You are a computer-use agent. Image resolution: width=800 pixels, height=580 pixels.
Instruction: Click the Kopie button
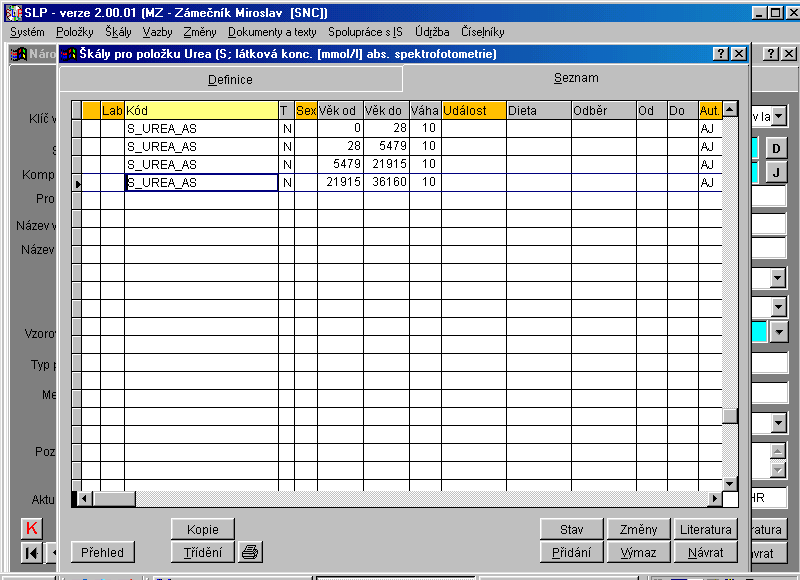[202, 529]
